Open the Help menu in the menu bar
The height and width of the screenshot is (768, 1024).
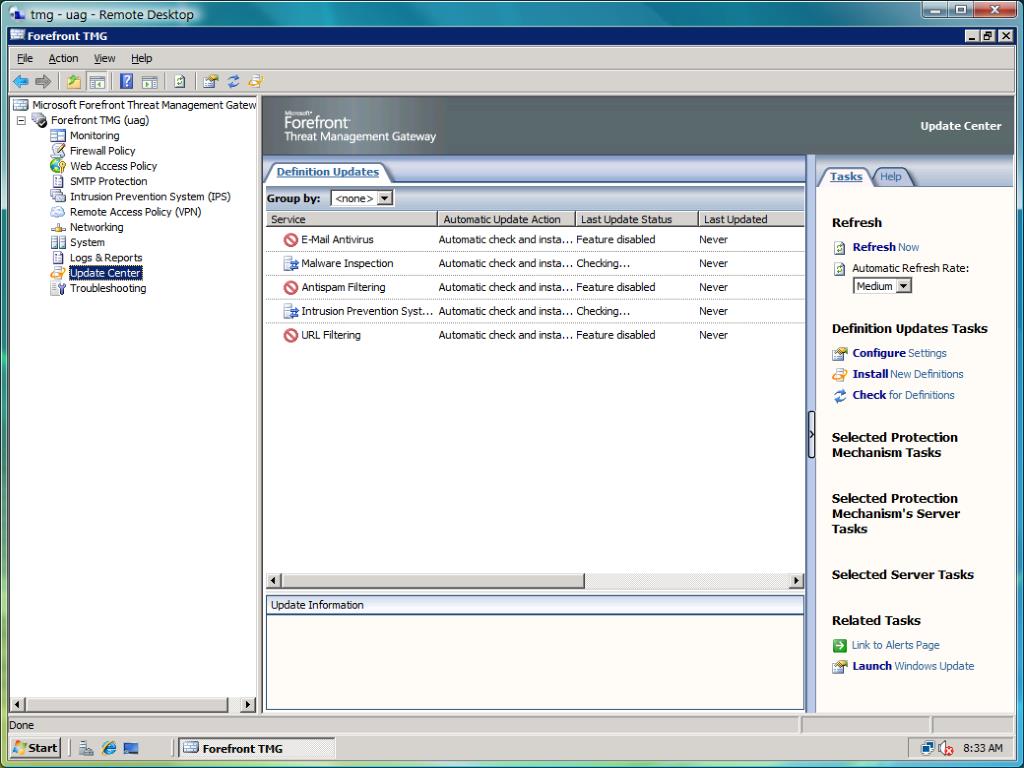pyautogui.click(x=142, y=58)
